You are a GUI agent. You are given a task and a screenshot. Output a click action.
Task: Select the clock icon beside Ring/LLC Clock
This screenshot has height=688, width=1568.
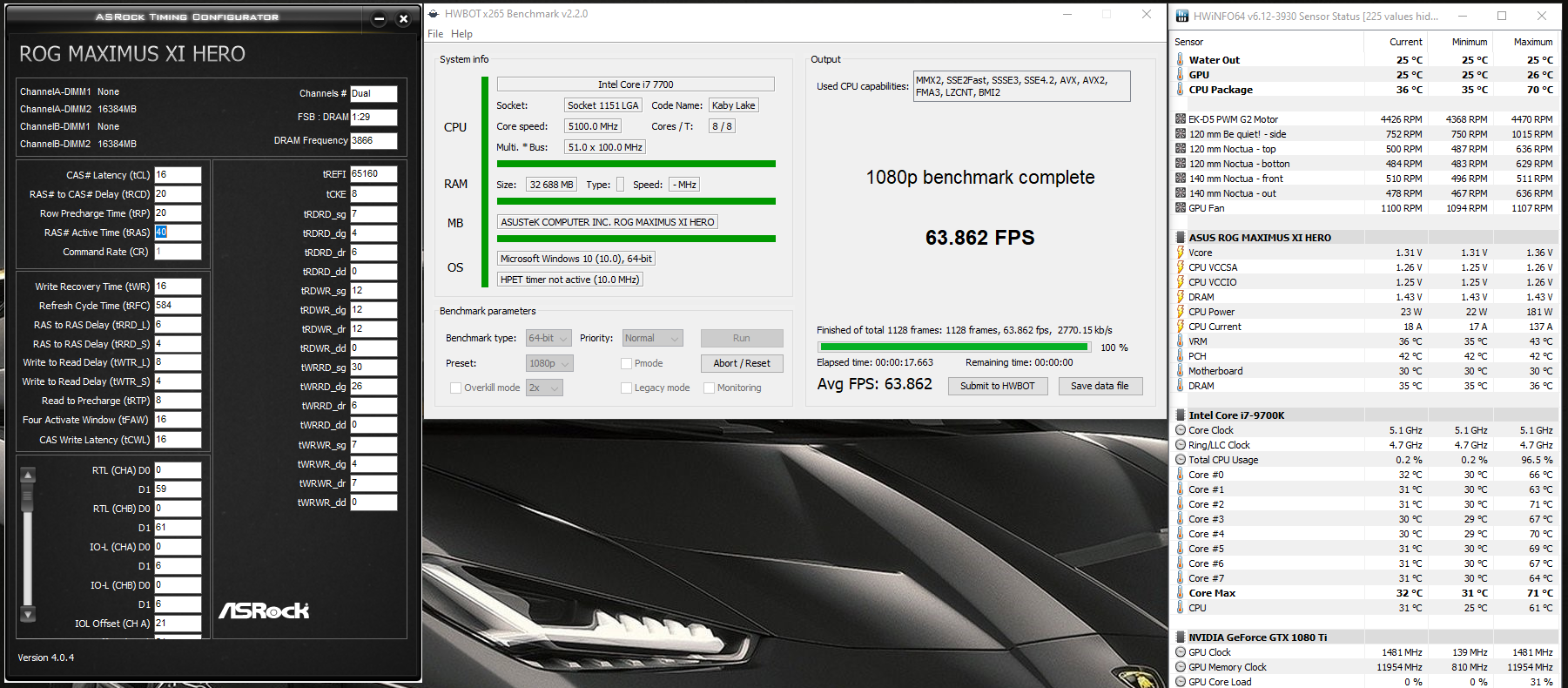pyautogui.click(x=1181, y=444)
